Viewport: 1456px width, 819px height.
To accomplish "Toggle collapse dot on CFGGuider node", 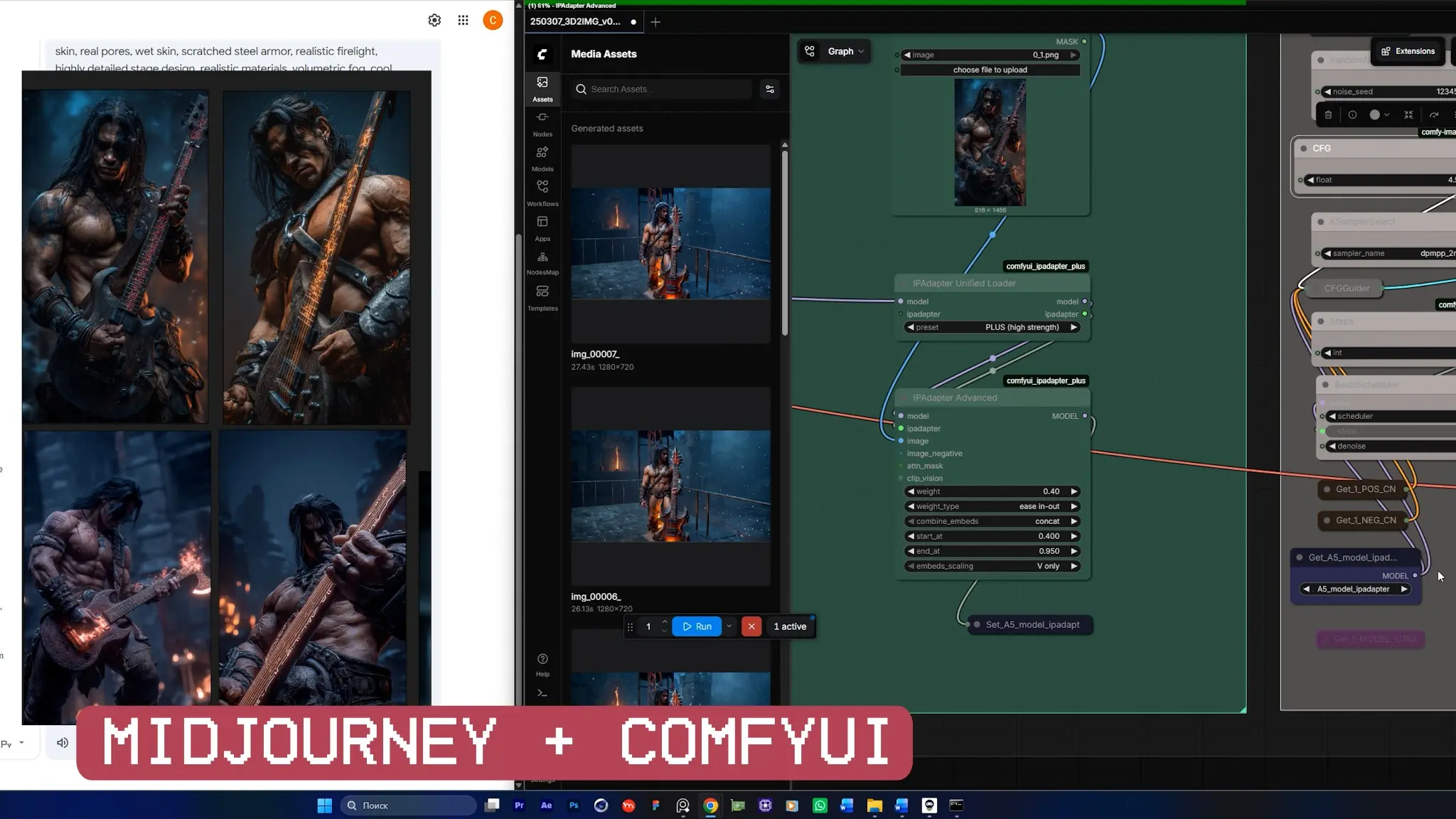I will (x=1315, y=289).
